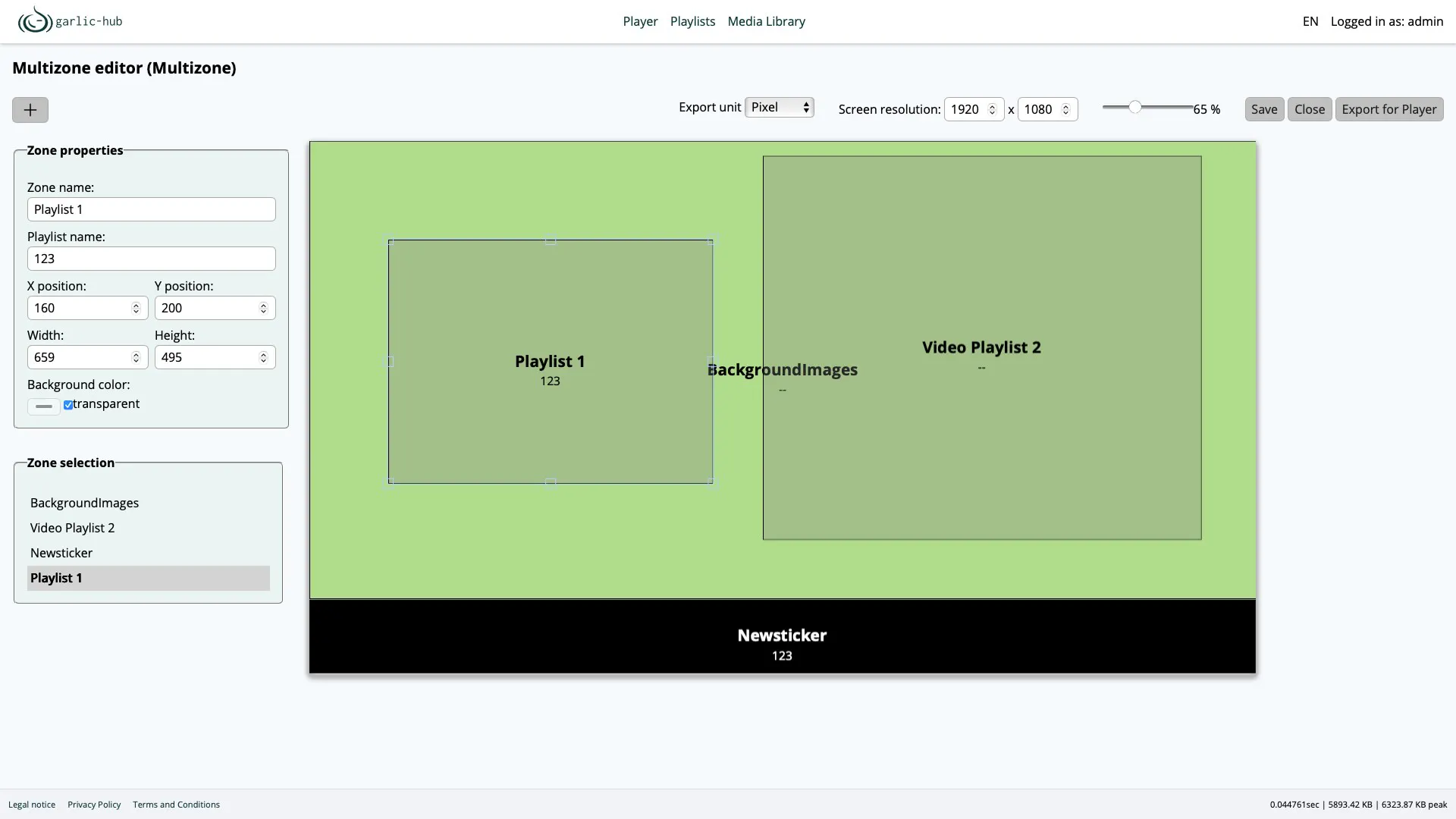This screenshot has width=1456, height=819.
Task: Open the background color swatch
Action: pos(44,406)
